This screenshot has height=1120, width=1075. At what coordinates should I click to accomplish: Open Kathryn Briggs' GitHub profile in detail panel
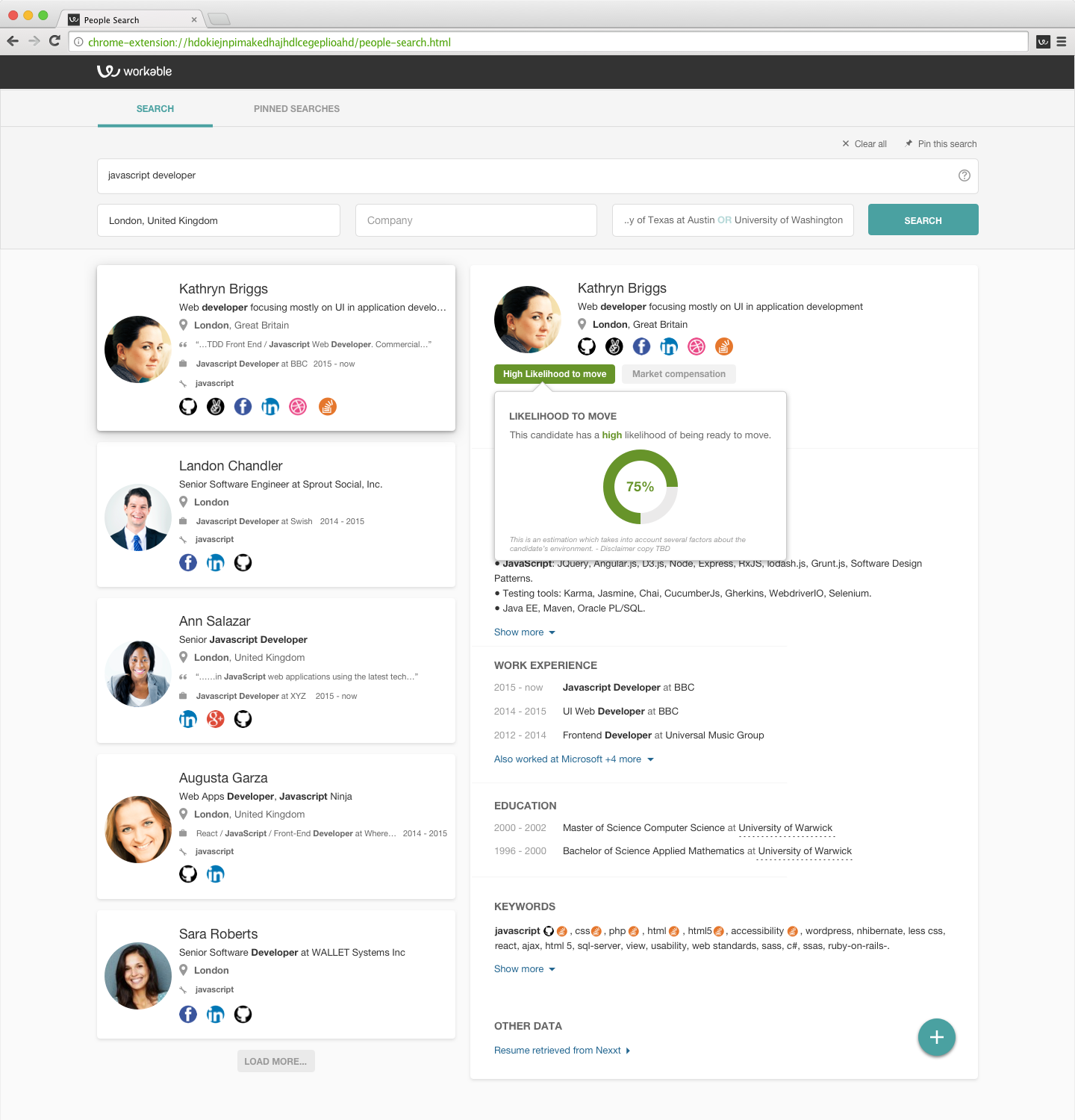(587, 346)
